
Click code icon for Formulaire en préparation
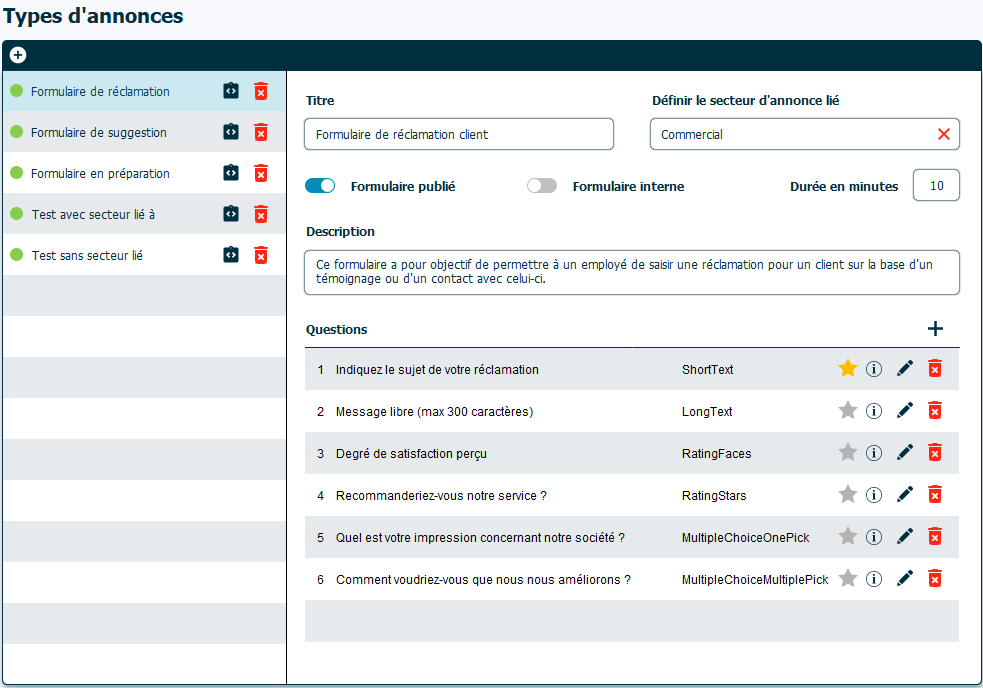[x=231, y=173]
